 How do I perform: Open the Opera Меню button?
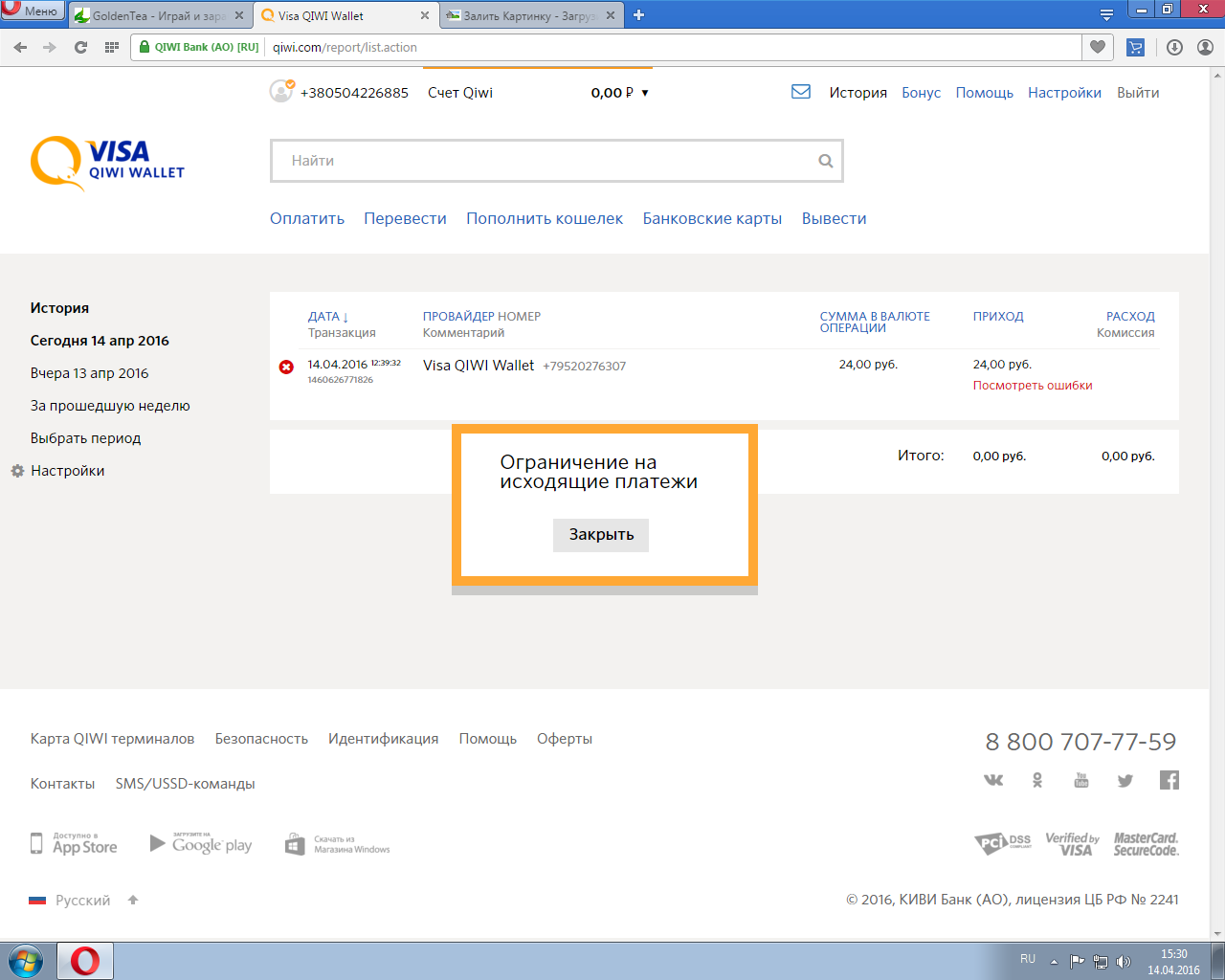click(x=33, y=11)
